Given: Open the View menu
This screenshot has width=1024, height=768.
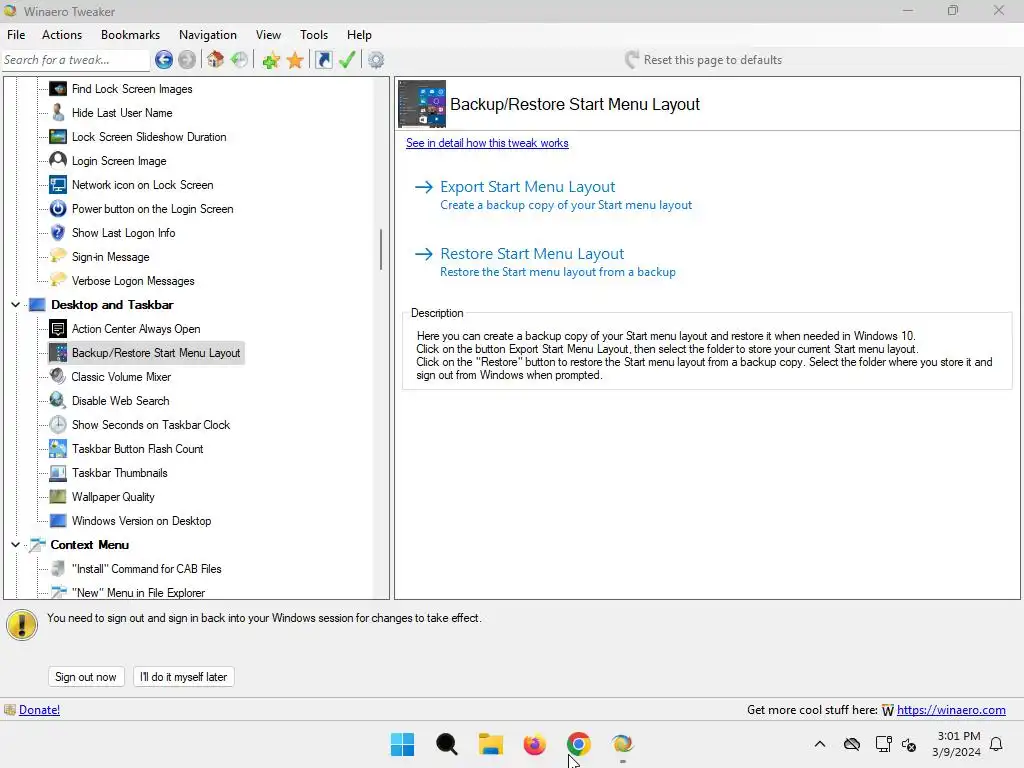Looking at the screenshot, I should (x=268, y=35).
